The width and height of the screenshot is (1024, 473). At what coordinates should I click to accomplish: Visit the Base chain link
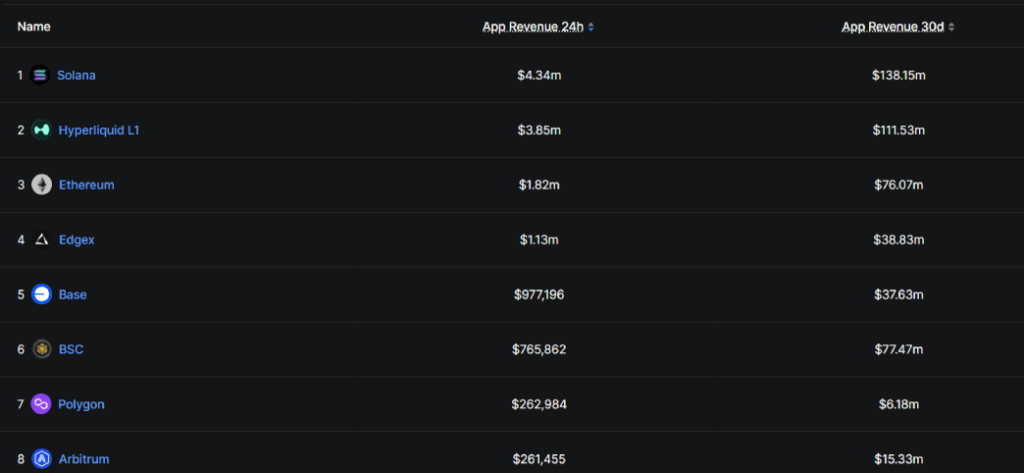pyautogui.click(x=73, y=295)
